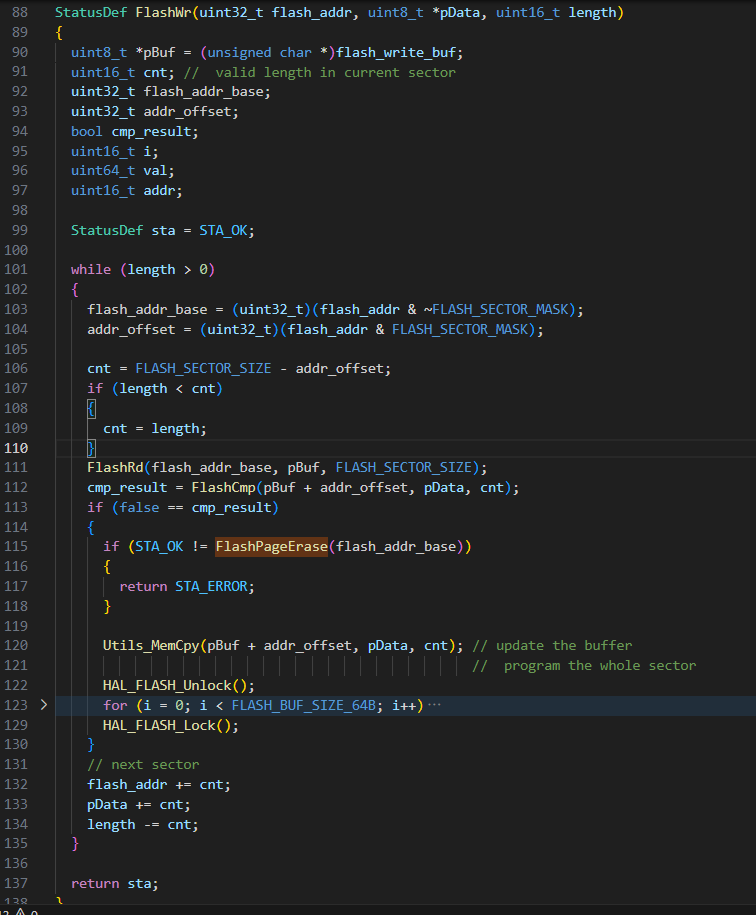Click the HAL_FLASH_Unlock() call
Image resolution: width=756 pixels, height=915 pixels.
click(x=178, y=686)
